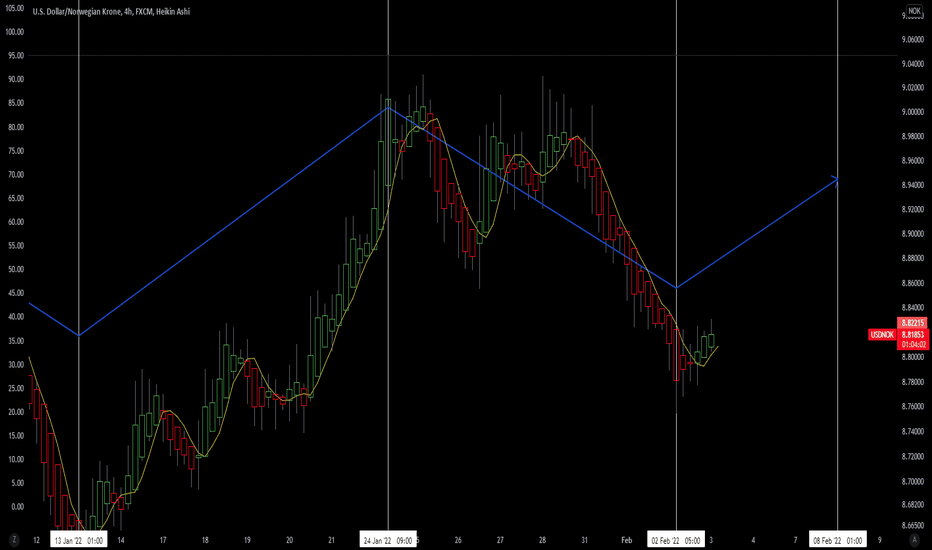
Task: Click the 17 date tick on time axis
Action: point(163,540)
